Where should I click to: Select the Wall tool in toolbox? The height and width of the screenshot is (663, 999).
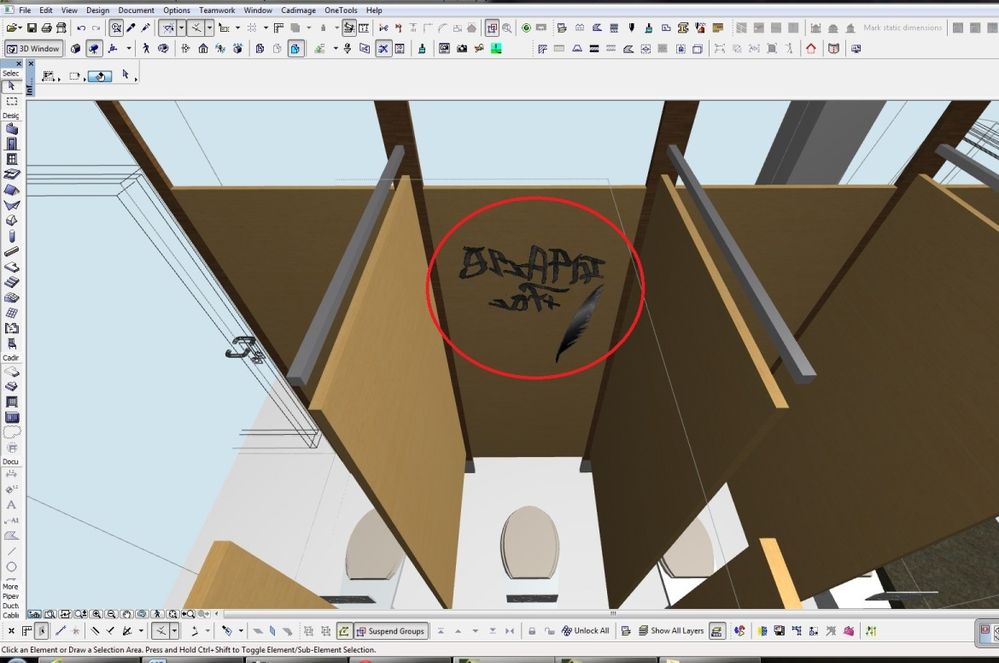tap(11, 129)
